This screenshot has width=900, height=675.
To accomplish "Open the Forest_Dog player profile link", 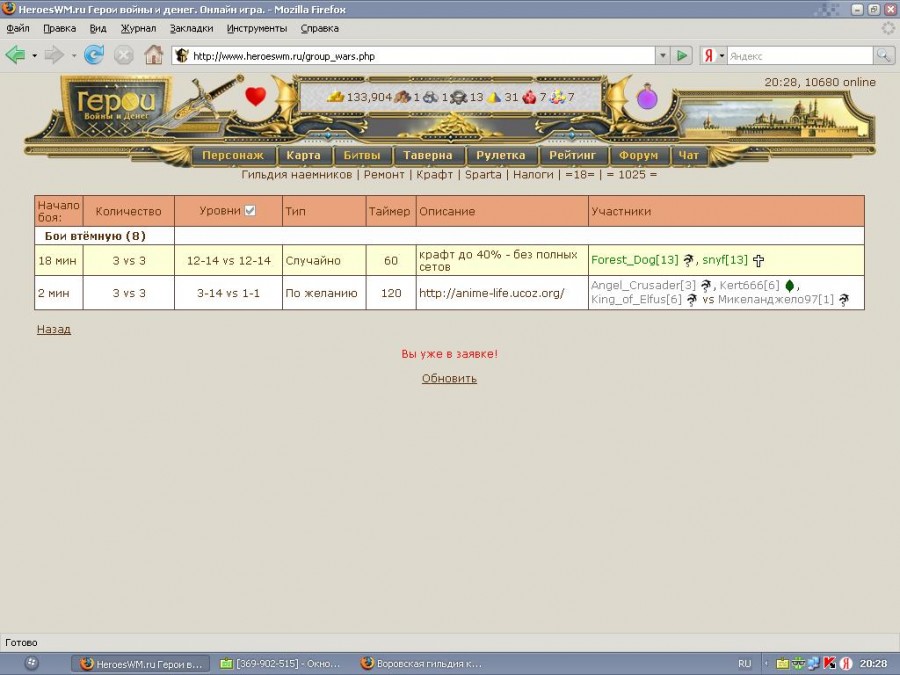I will (634, 261).
